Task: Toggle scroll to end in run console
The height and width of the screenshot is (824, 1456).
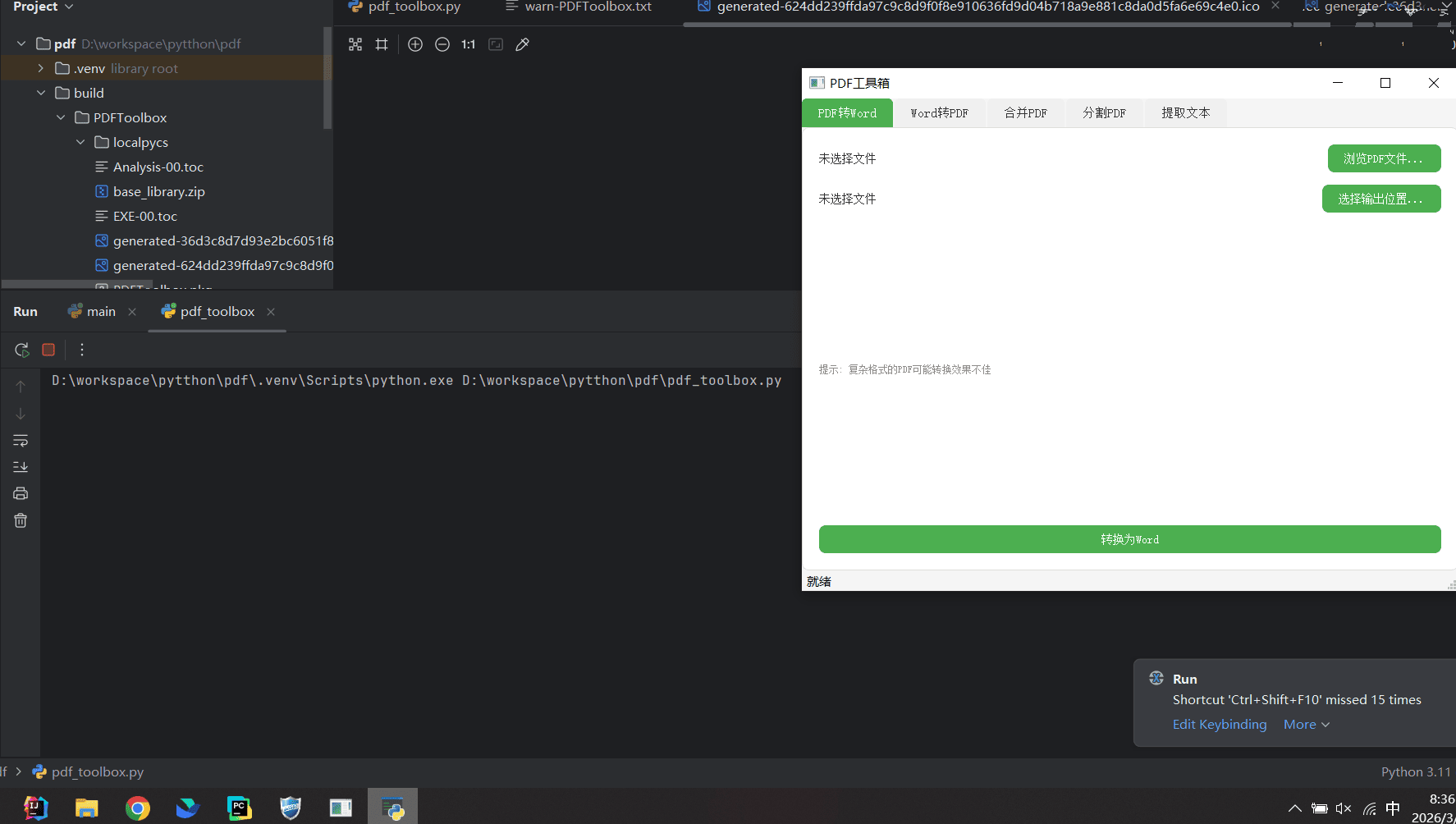Action: (21, 467)
